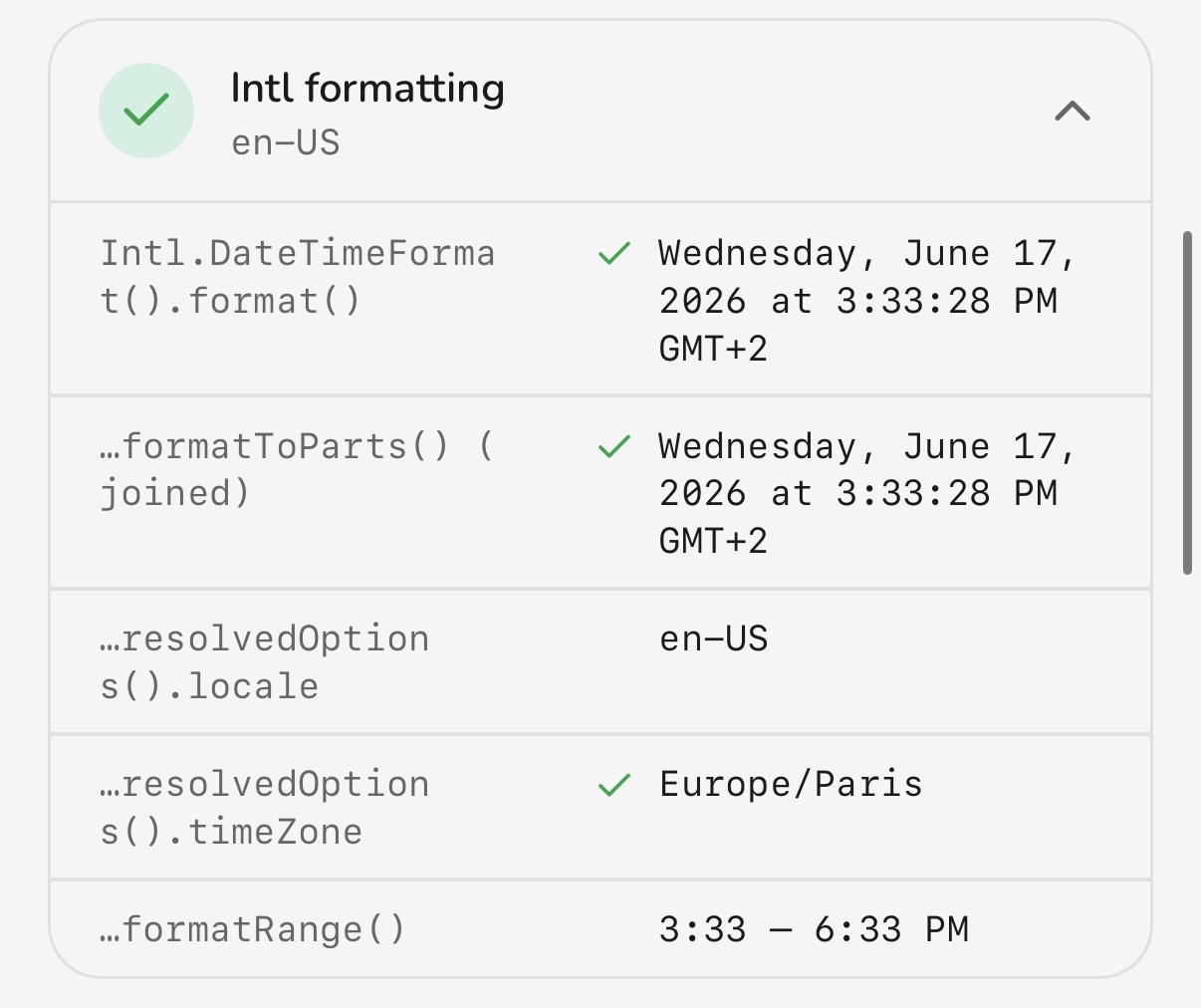Click the en-US value in the locale row
Image resolution: width=1201 pixels, height=1008 pixels.
[714, 638]
